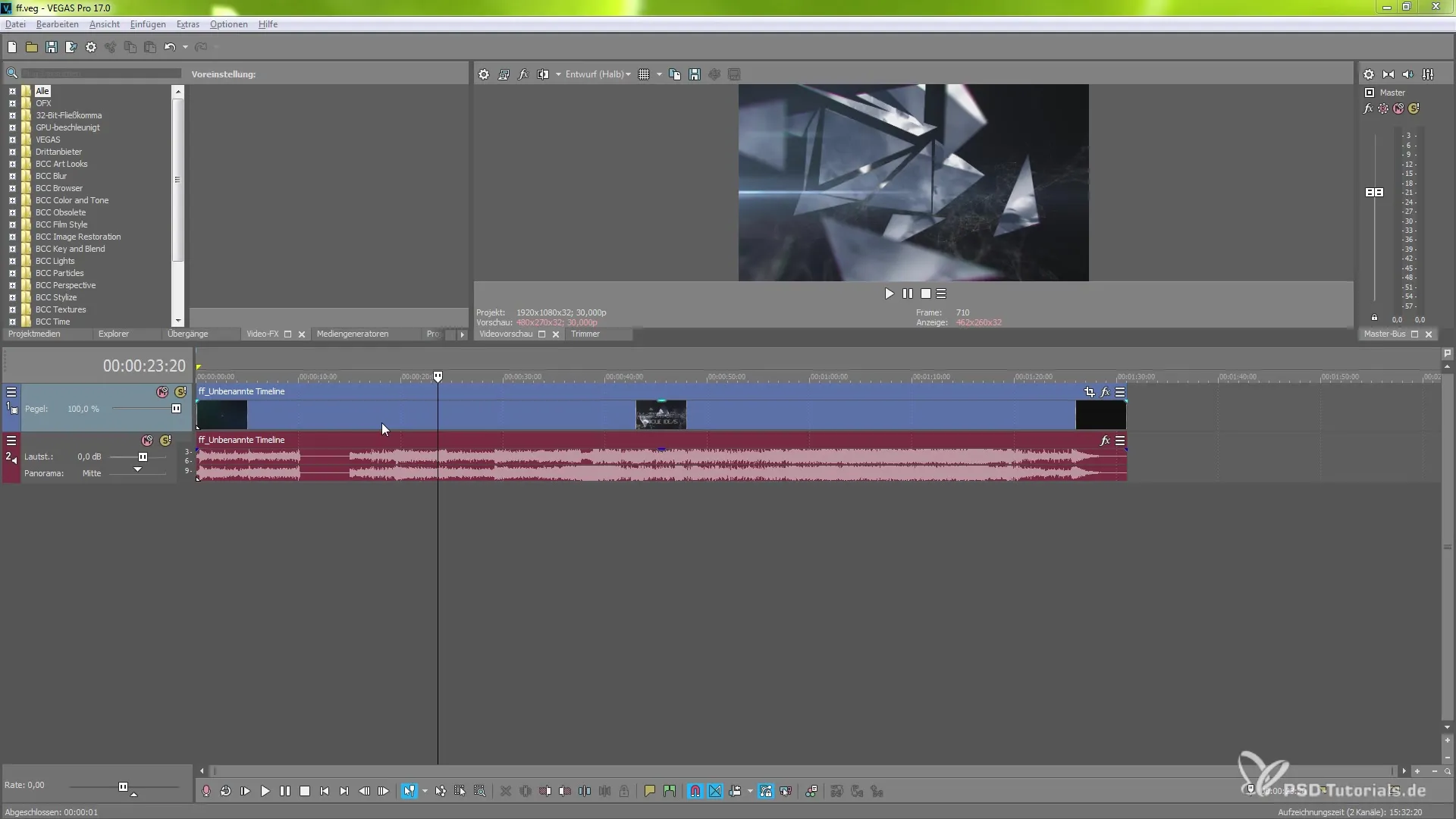
Task: Select the normal edit tool in the timeline toolbar
Action: (x=409, y=791)
